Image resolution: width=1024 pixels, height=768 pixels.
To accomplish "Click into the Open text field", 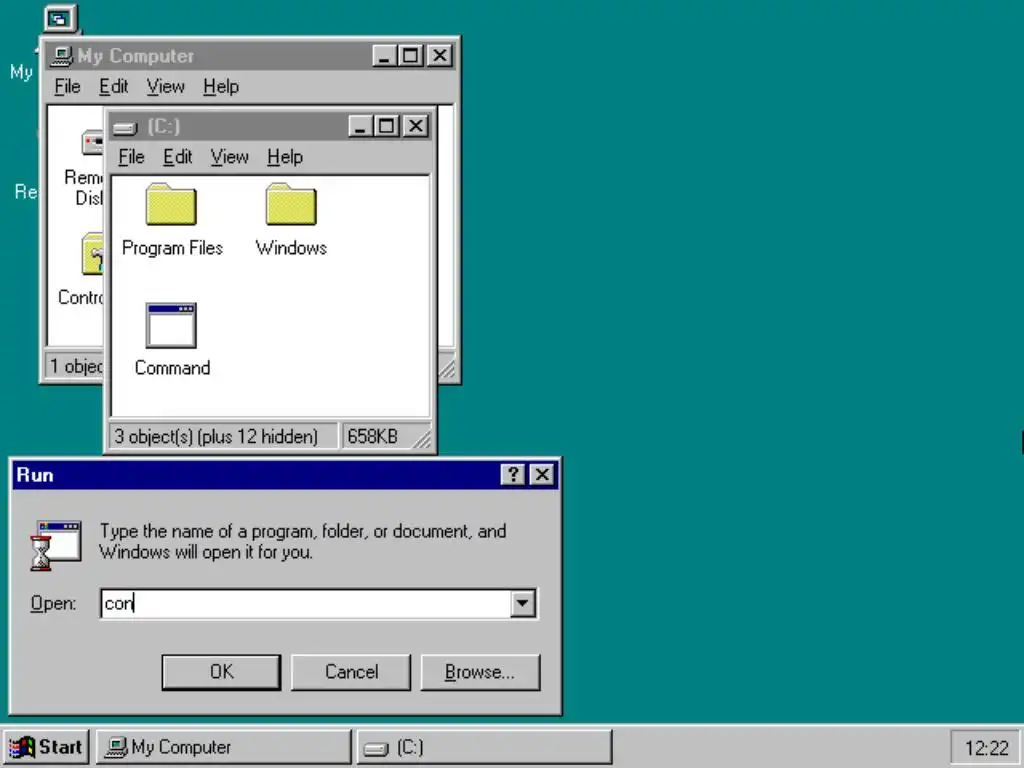I will 306,603.
